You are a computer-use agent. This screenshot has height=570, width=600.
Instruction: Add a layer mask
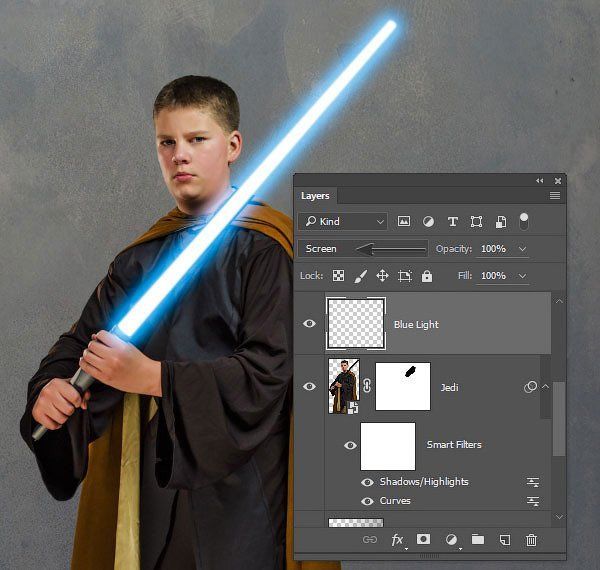(x=423, y=539)
